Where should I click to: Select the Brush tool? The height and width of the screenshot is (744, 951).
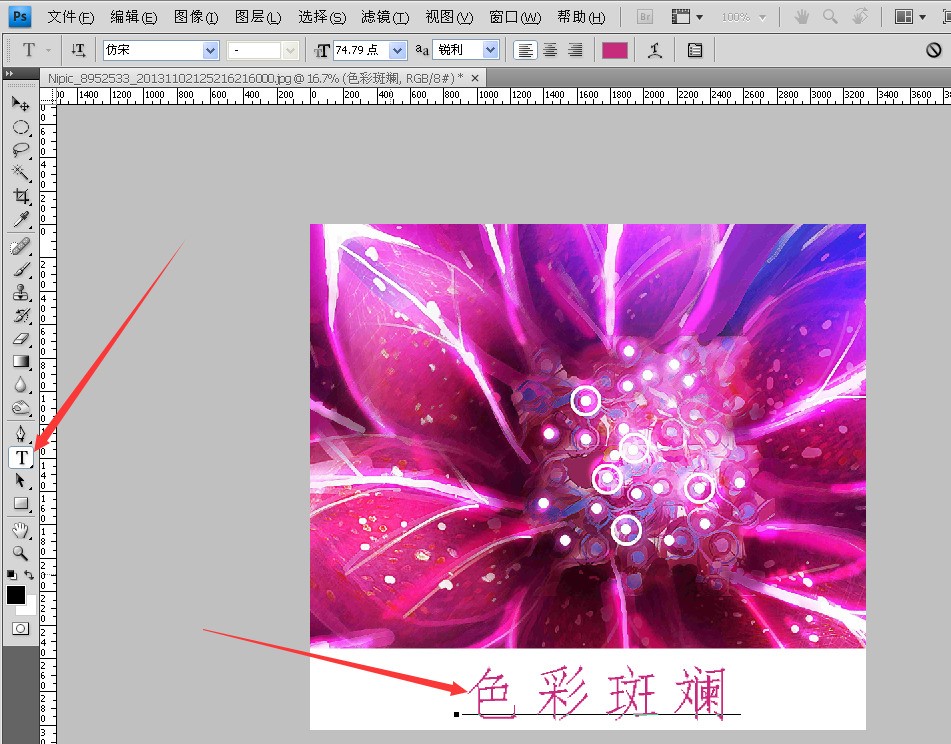(x=21, y=270)
